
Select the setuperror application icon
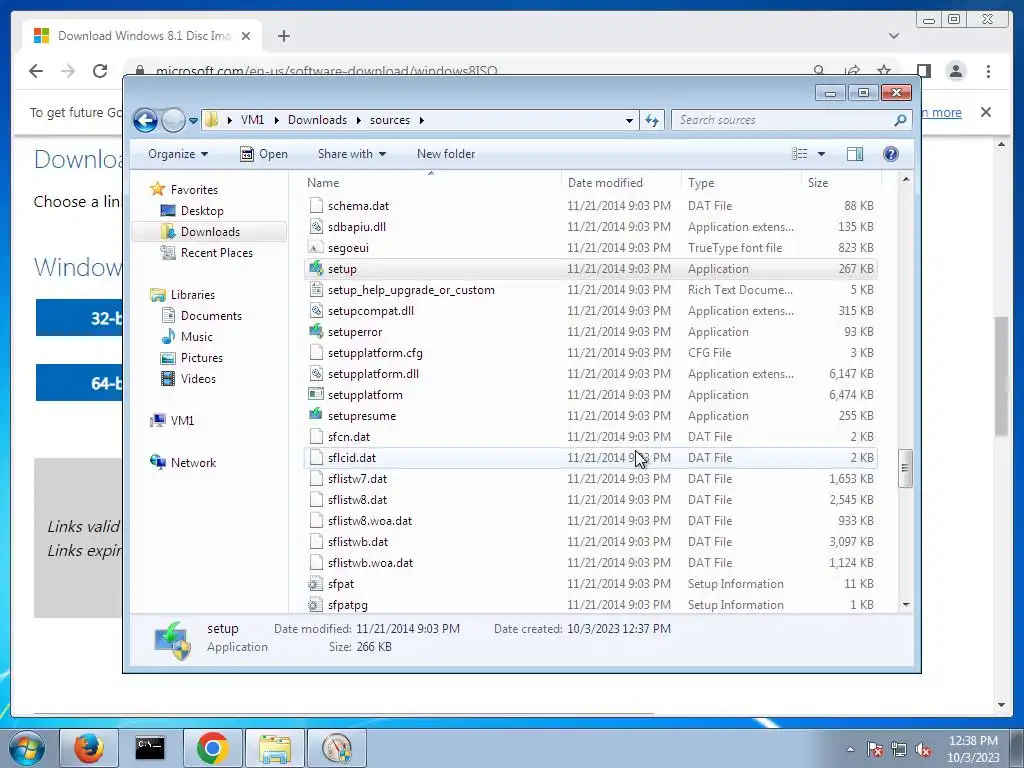(316, 331)
